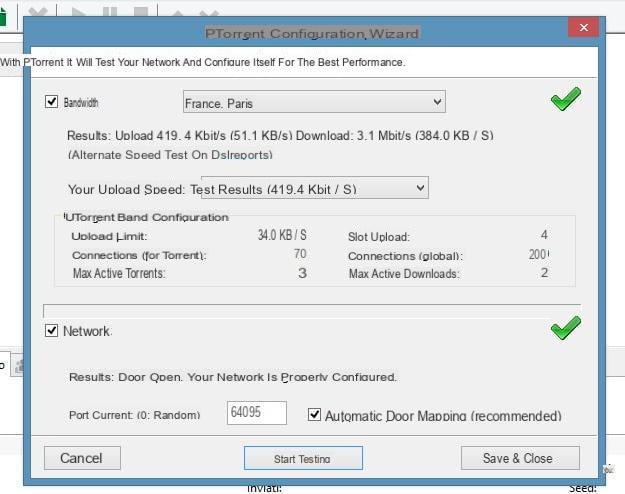Click Start Testing button
Screen dimensions: 625x494
pyautogui.click(x=303, y=458)
